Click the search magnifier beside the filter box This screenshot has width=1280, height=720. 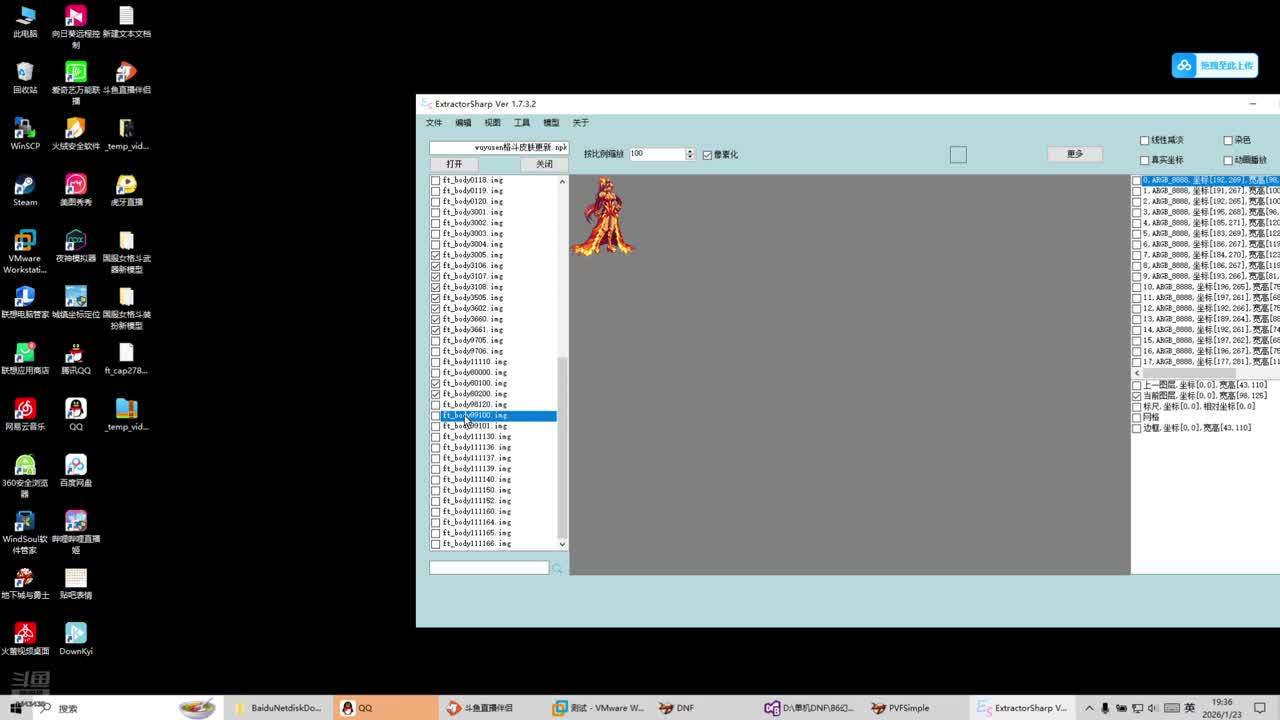(558, 568)
